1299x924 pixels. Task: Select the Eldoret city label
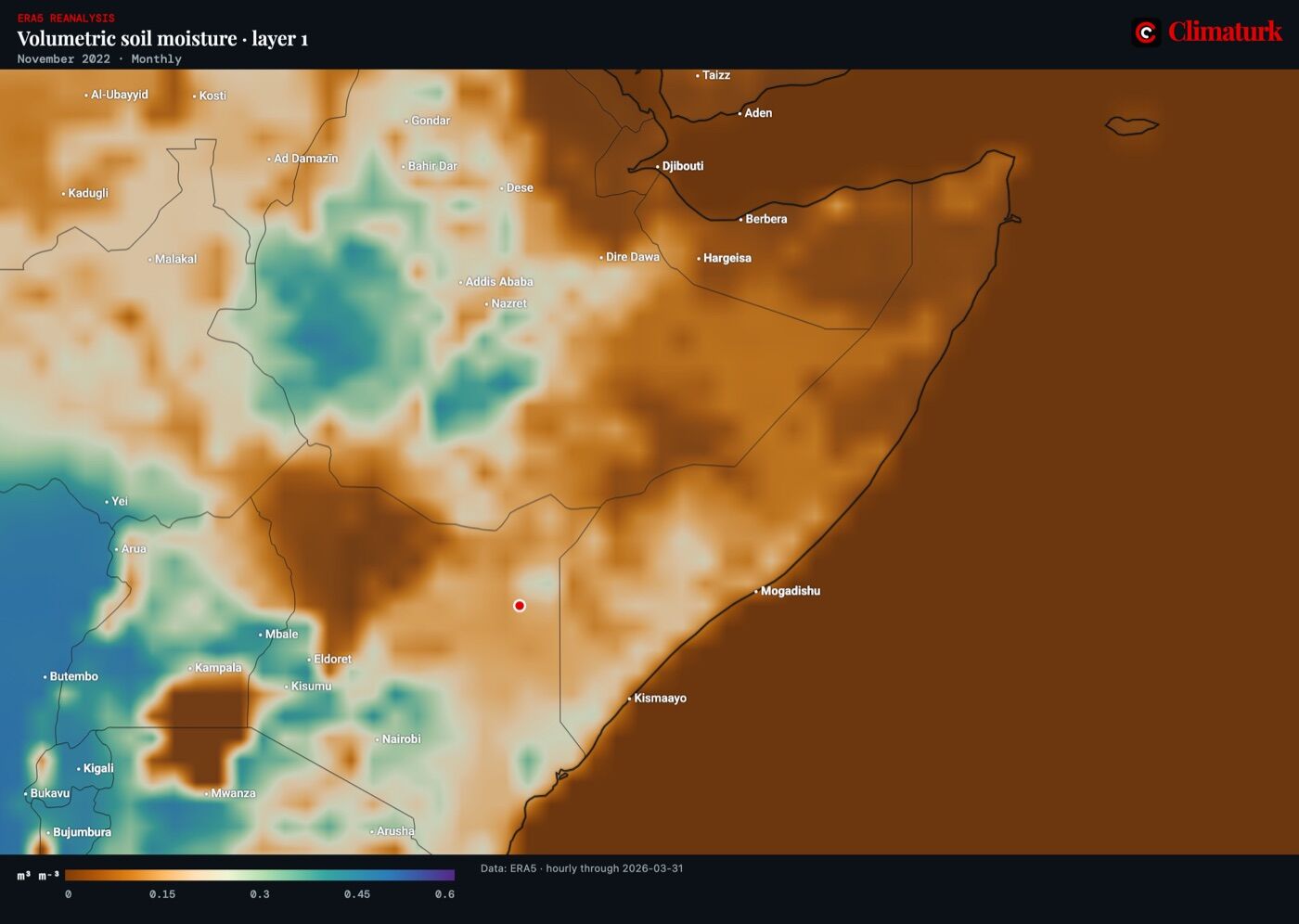pos(332,660)
